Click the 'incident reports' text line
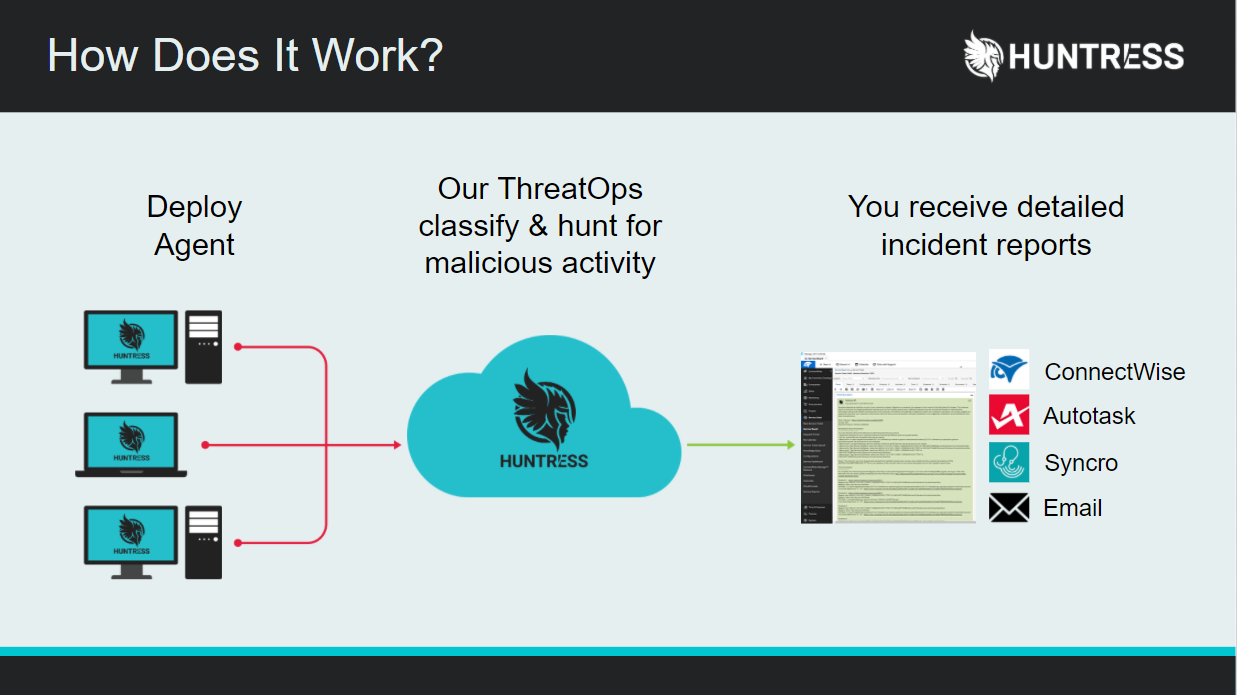 (x=986, y=245)
